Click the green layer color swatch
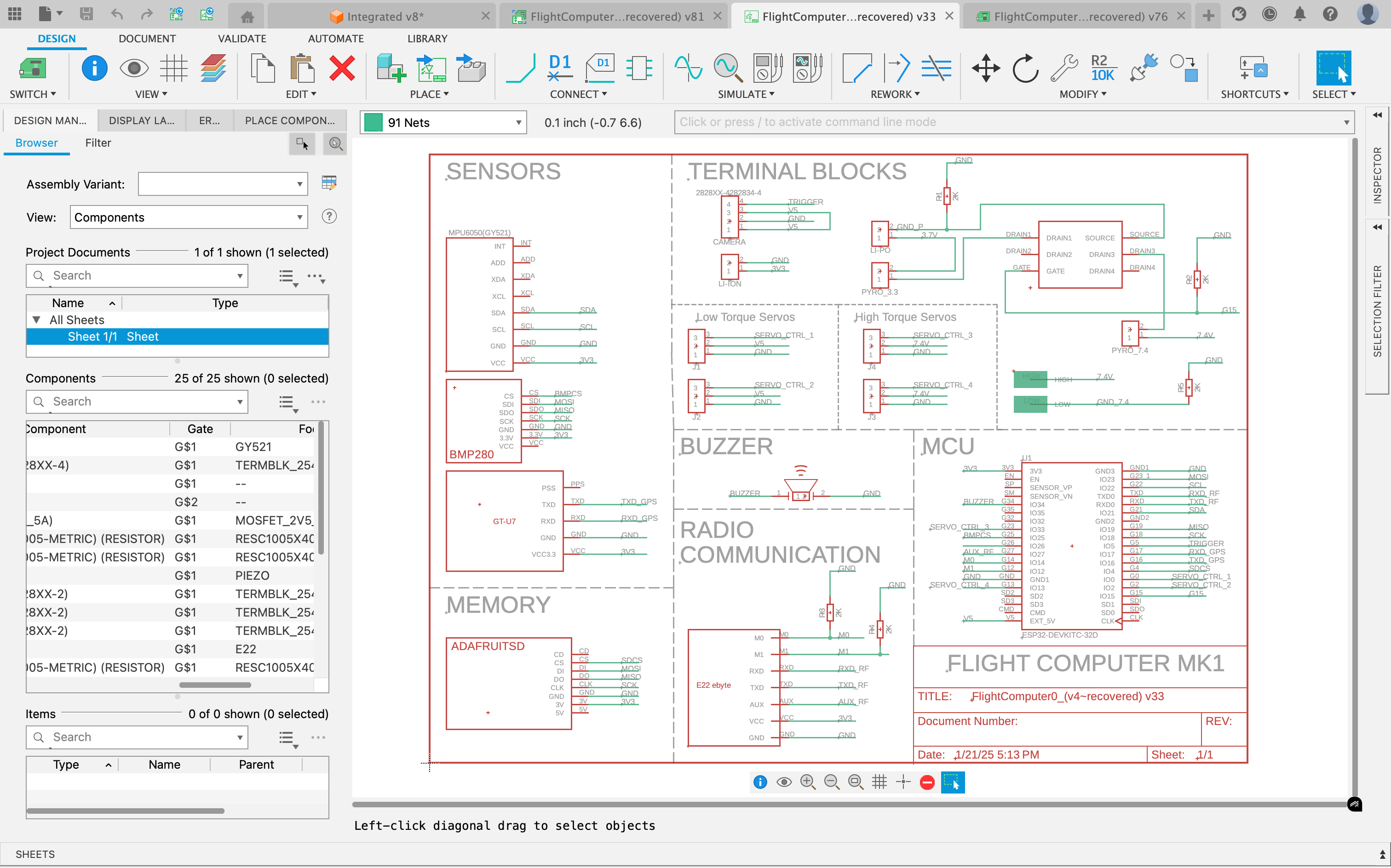The image size is (1391, 868). pyautogui.click(x=374, y=122)
